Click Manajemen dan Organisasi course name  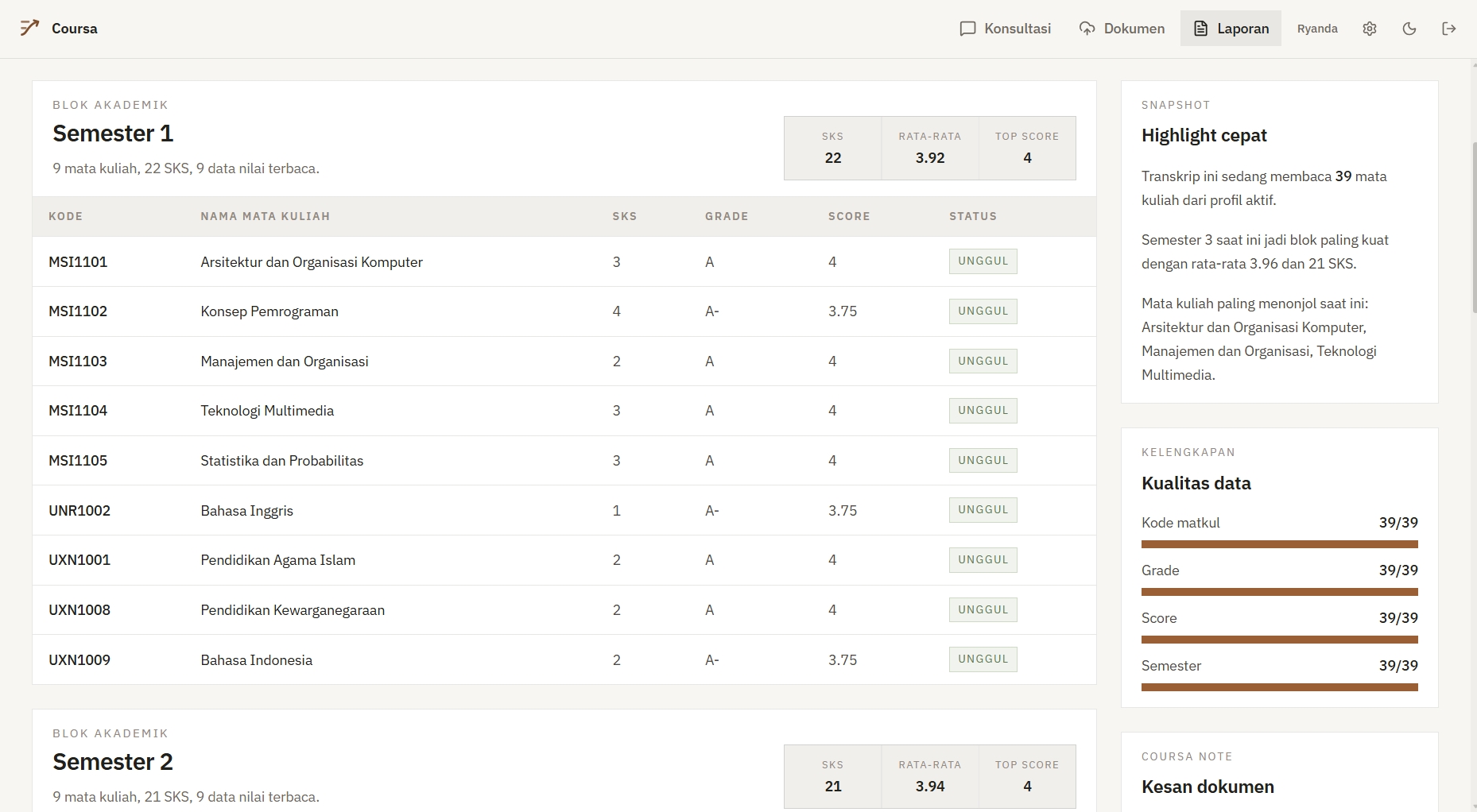click(285, 362)
